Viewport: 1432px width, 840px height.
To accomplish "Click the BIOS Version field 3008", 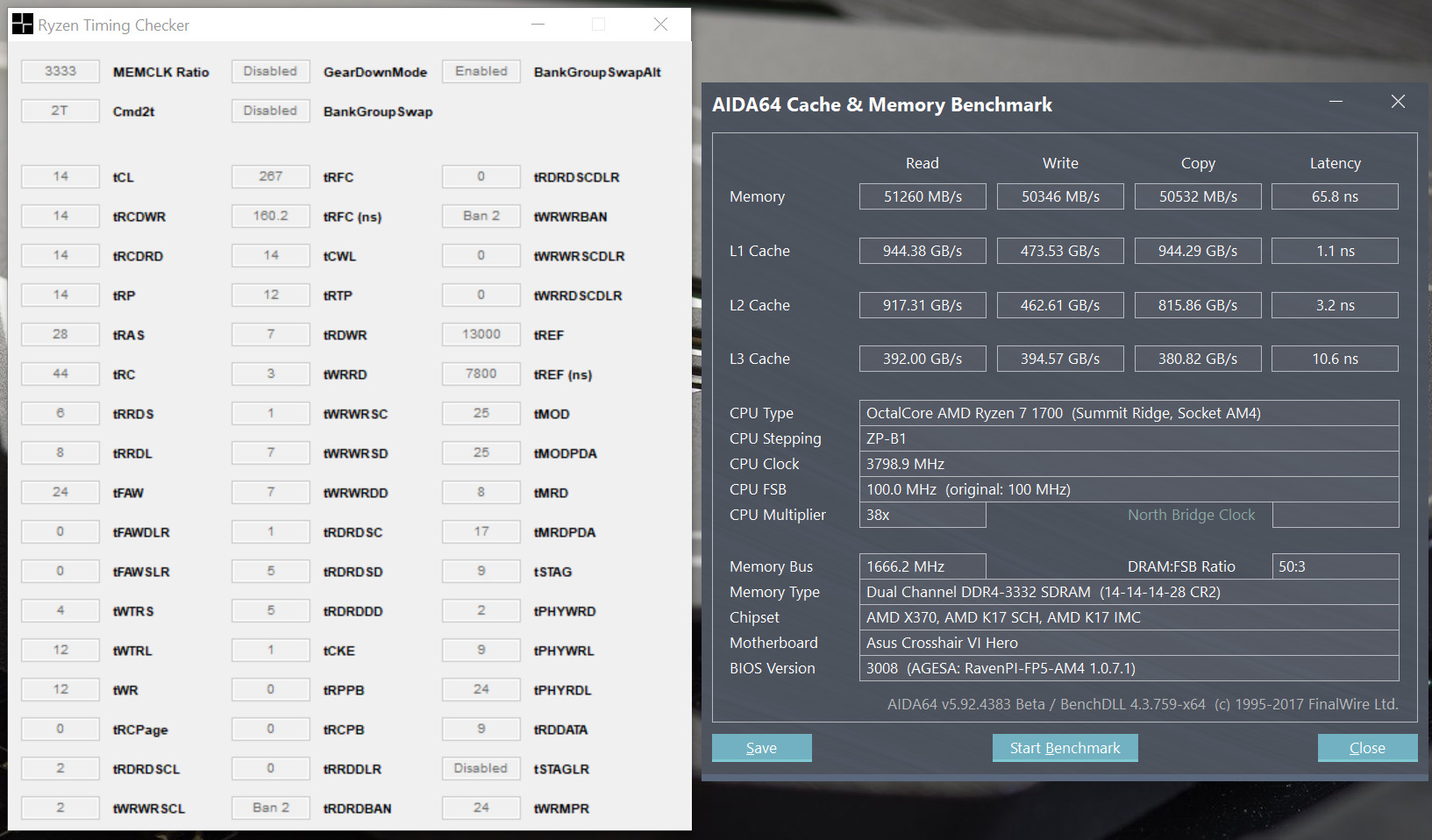I will [x=1129, y=668].
